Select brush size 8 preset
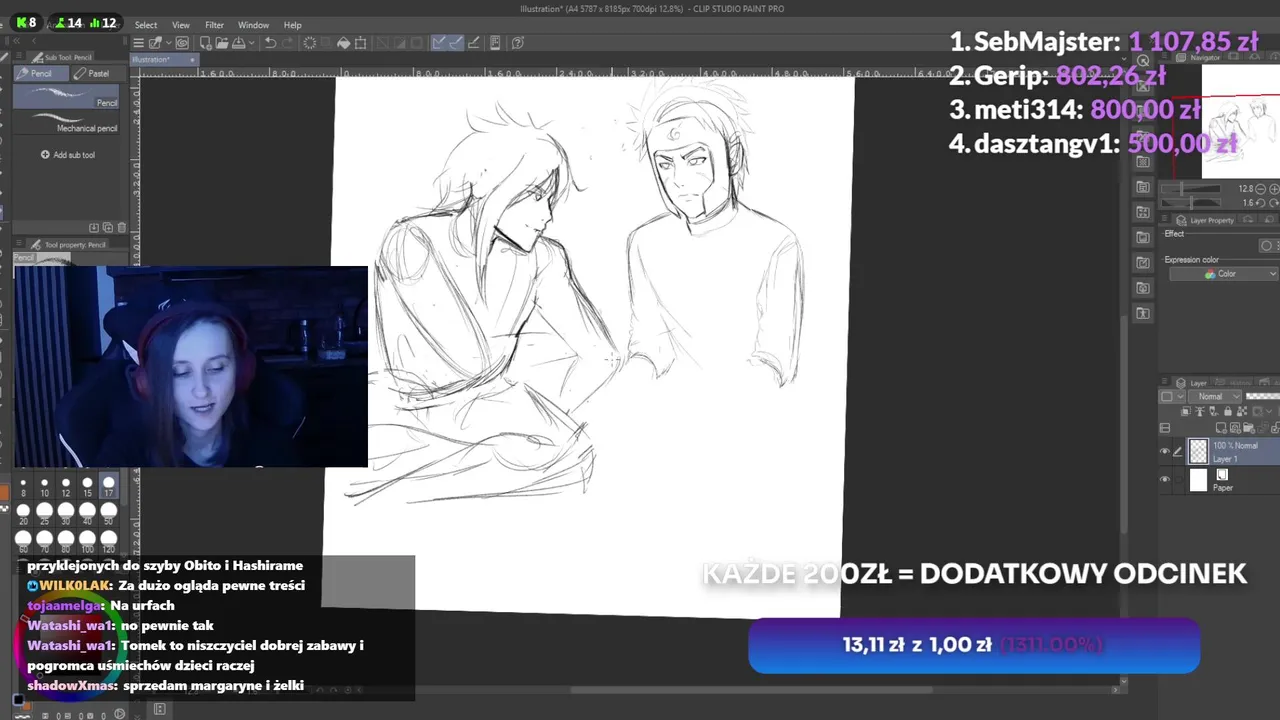1280x720 pixels. [23, 486]
